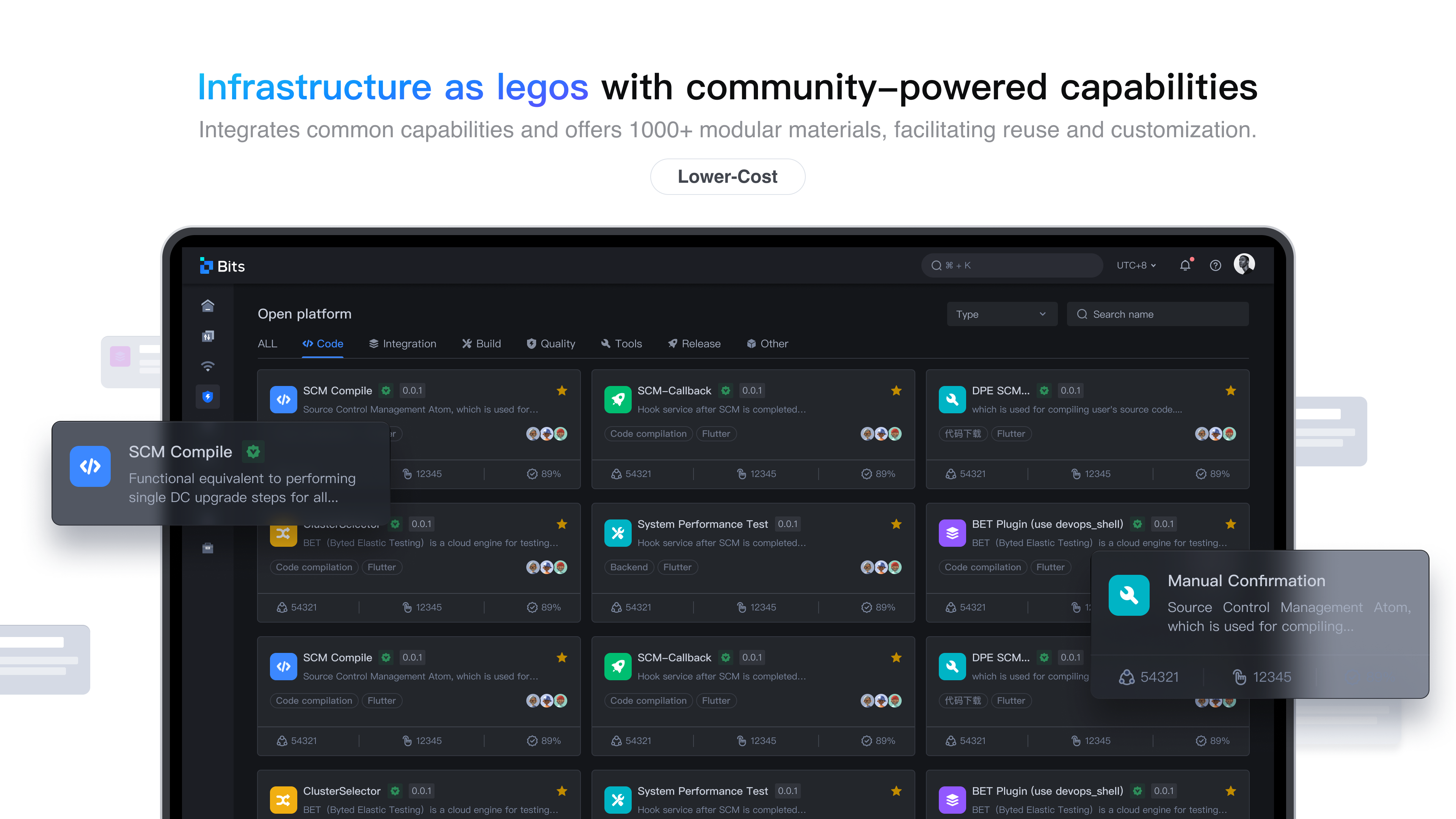Viewport: 1456px width, 819px height.
Task: Open the UTC+8 timezone dropdown
Action: [x=1136, y=265]
